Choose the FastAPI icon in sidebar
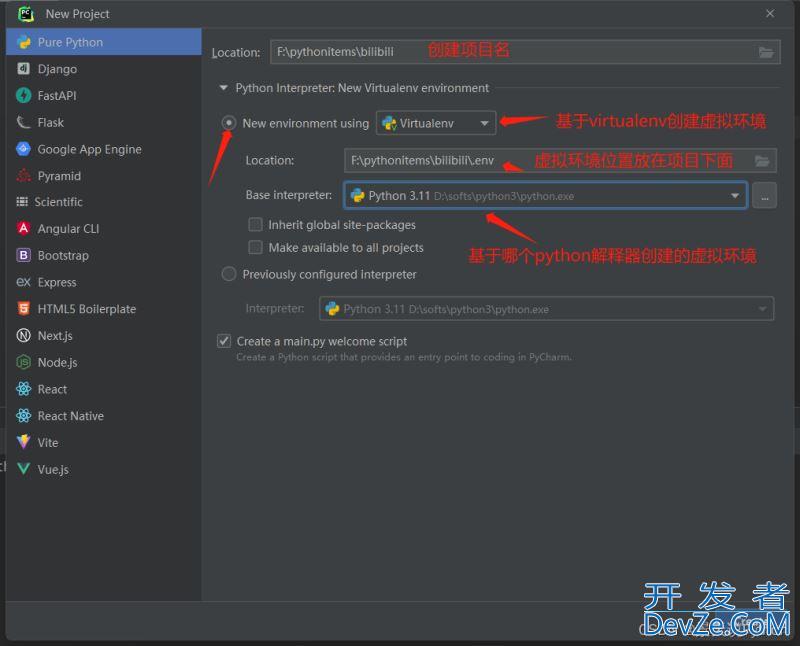Image resolution: width=800 pixels, height=646 pixels. [x=23, y=95]
